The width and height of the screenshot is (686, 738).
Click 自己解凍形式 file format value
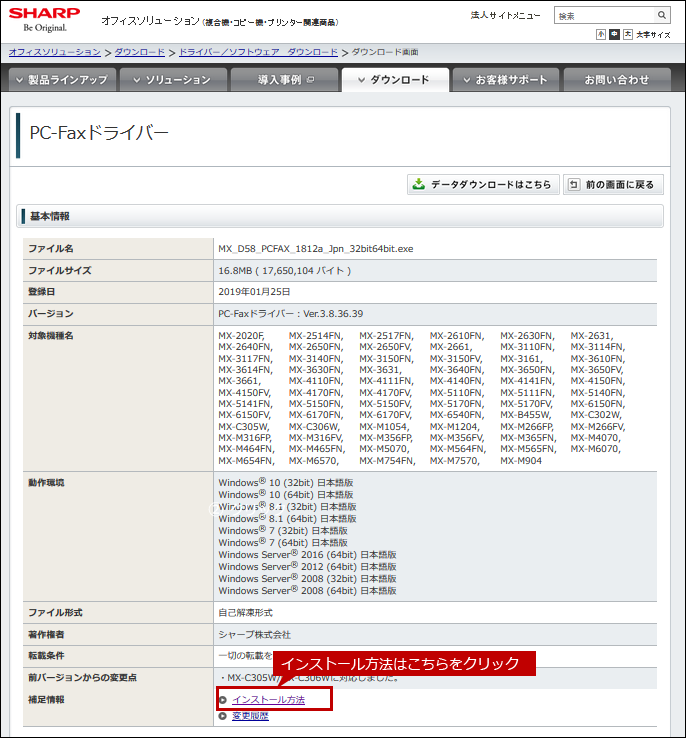(245, 613)
